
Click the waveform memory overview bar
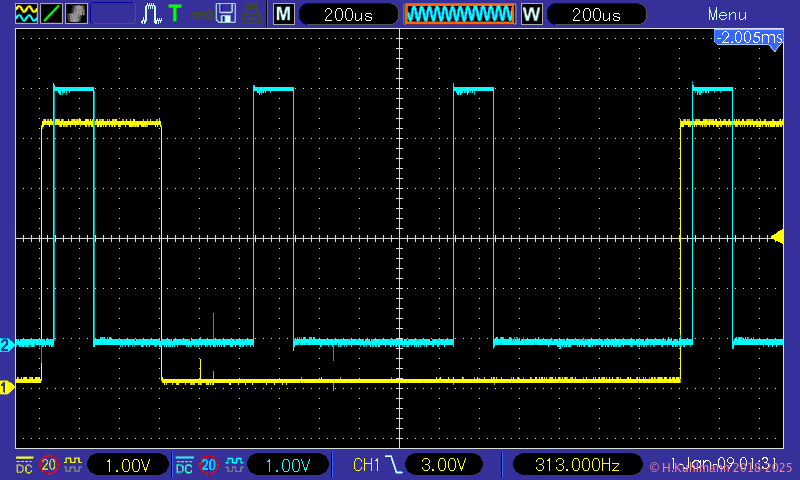(460, 14)
